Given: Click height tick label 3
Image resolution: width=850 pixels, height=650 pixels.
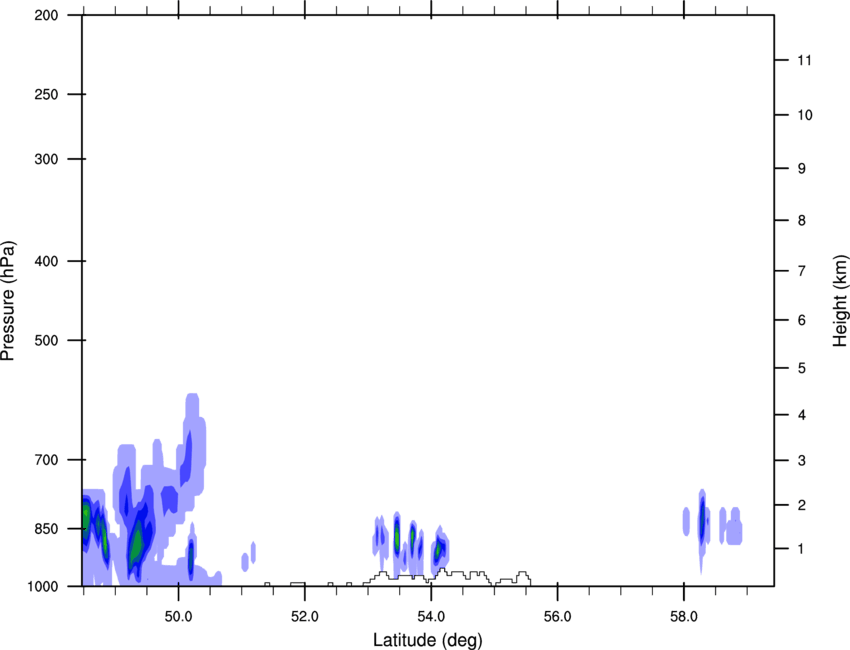Looking at the screenshot, I should point(802,461).
